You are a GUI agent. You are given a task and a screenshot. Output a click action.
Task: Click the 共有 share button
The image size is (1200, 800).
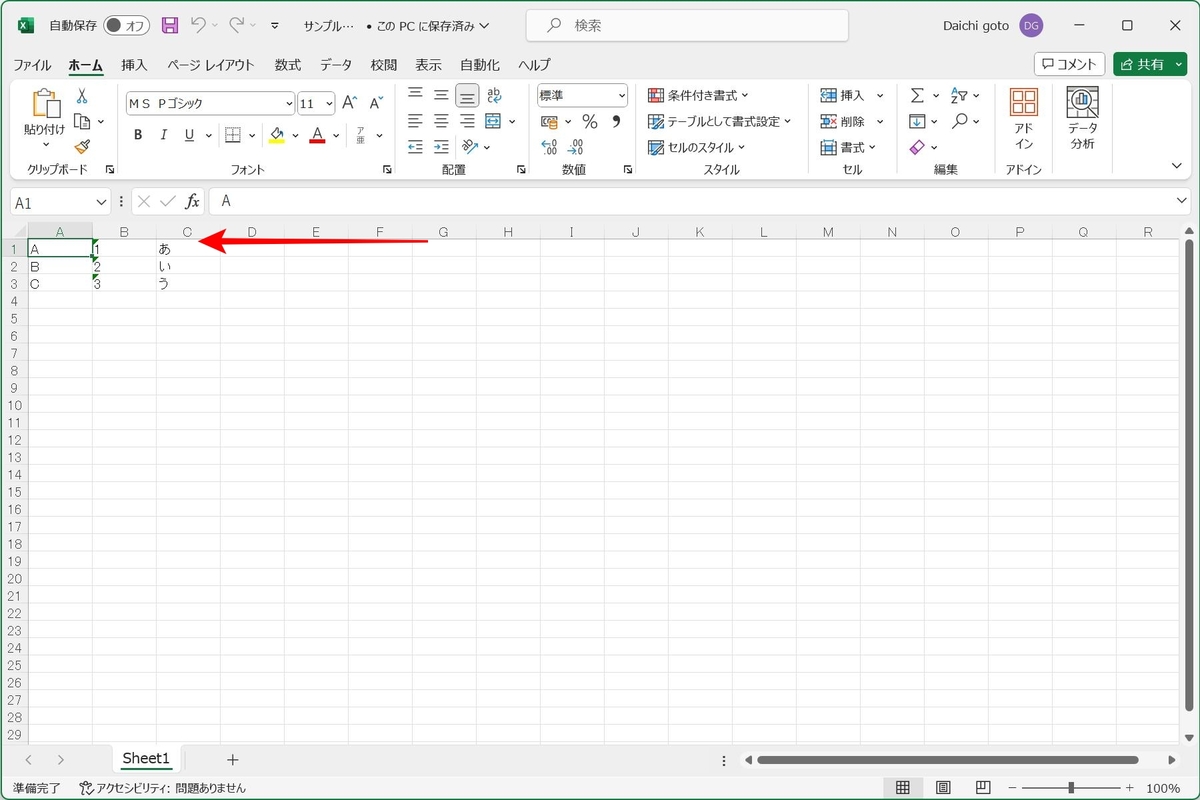1149,64
